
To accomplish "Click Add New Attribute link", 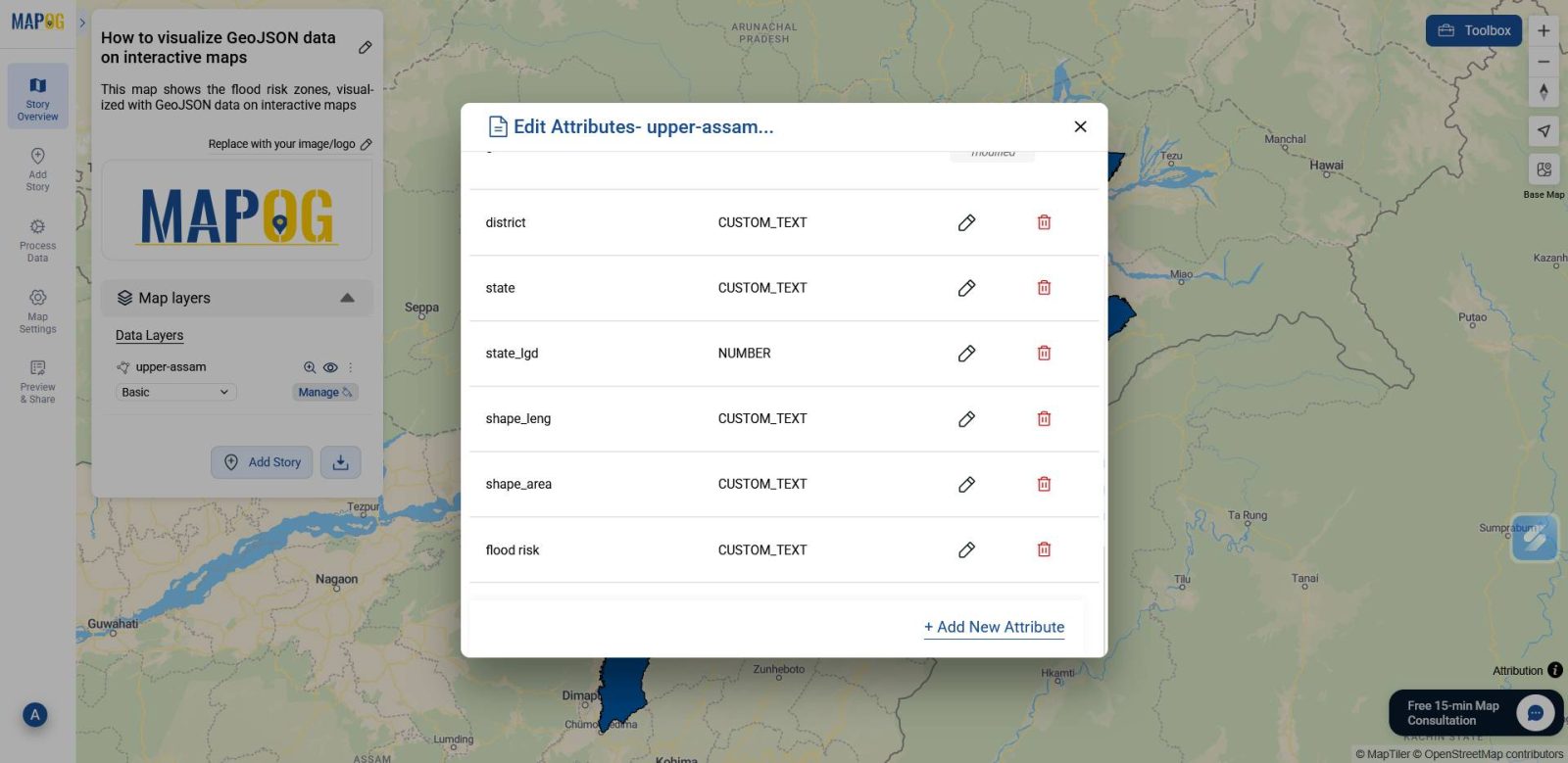I will click(994, 627).
